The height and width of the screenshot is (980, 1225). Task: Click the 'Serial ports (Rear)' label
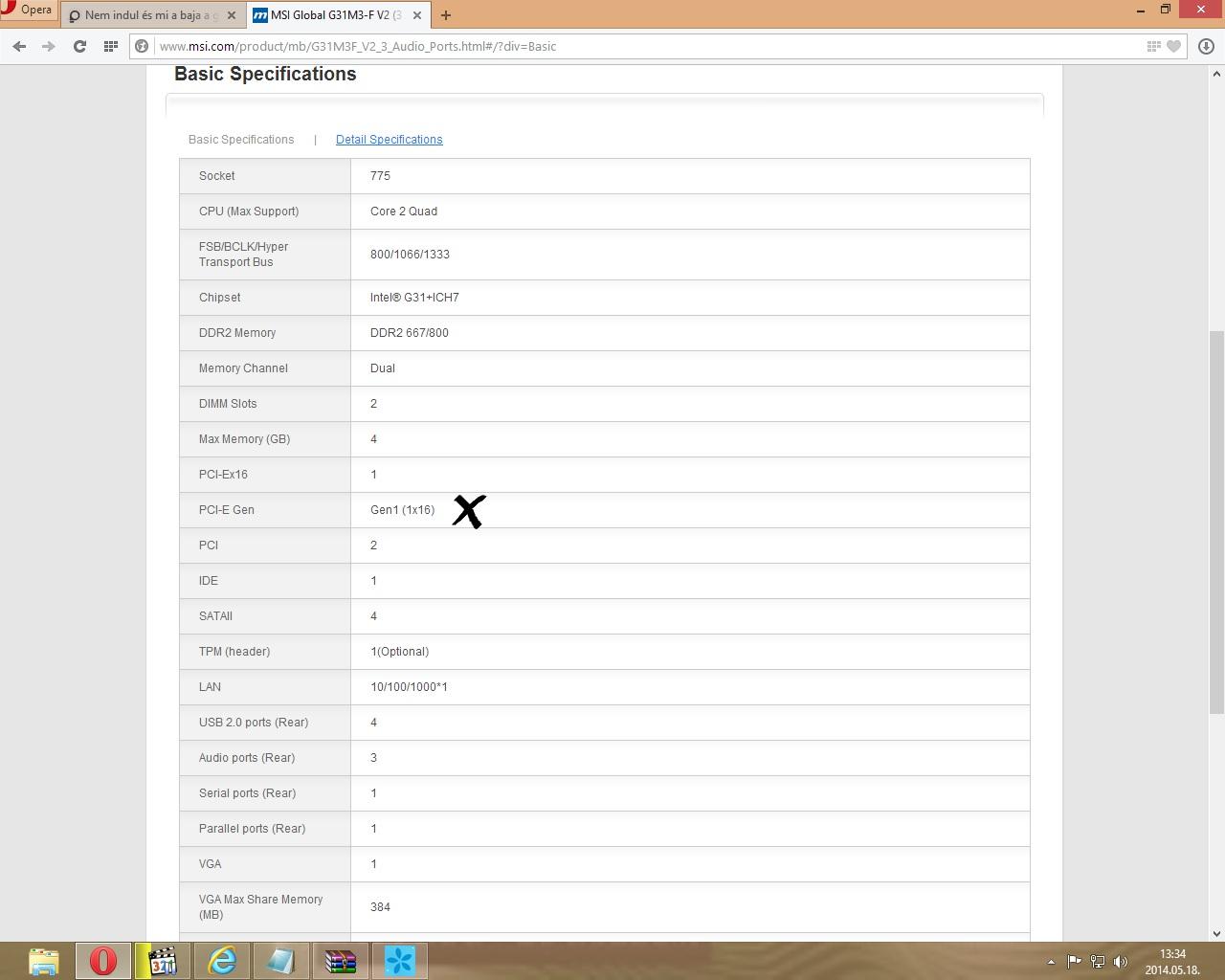pos(247,793)
